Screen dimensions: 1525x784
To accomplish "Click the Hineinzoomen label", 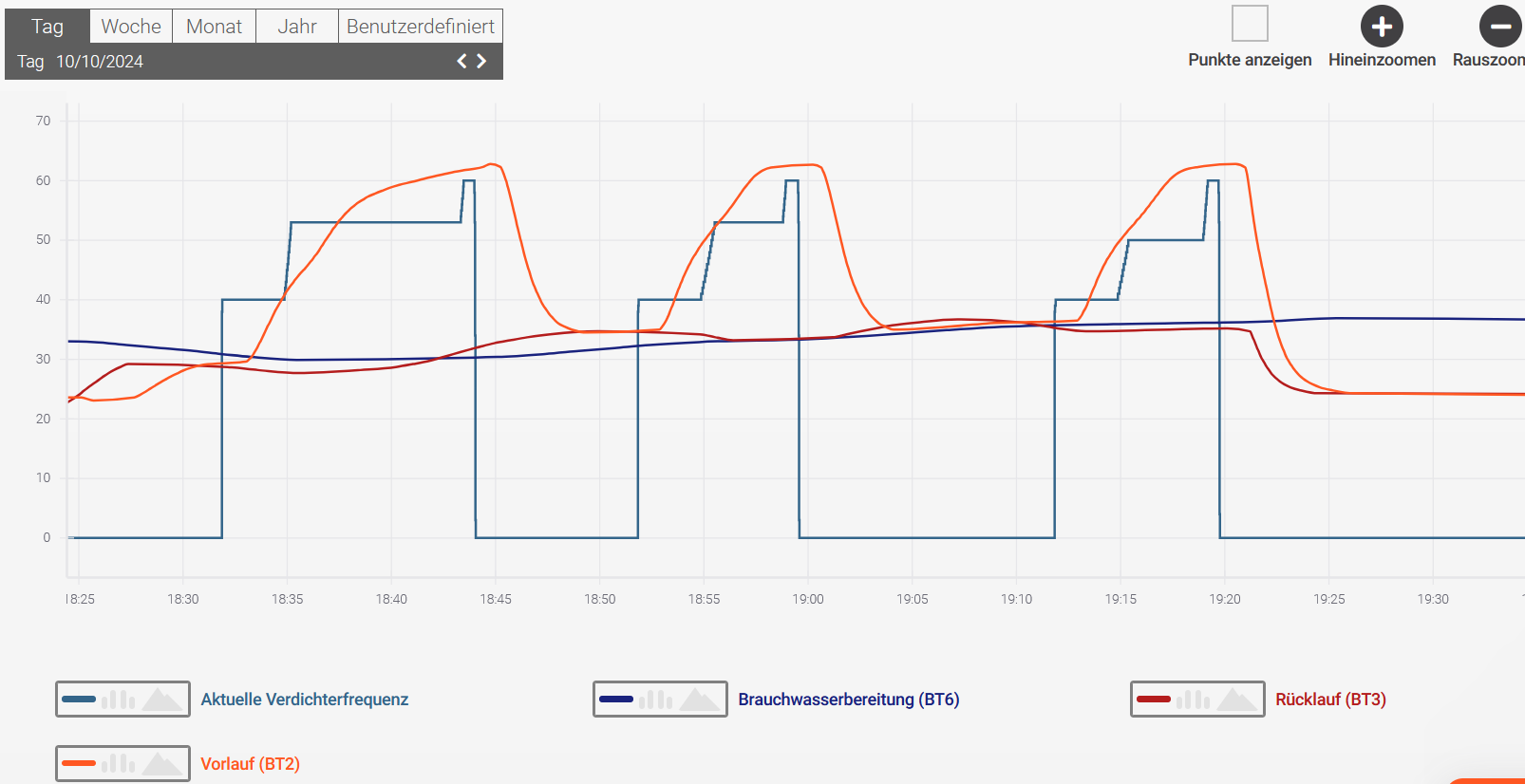I will pyautogui.click(x=1382, y=60).
